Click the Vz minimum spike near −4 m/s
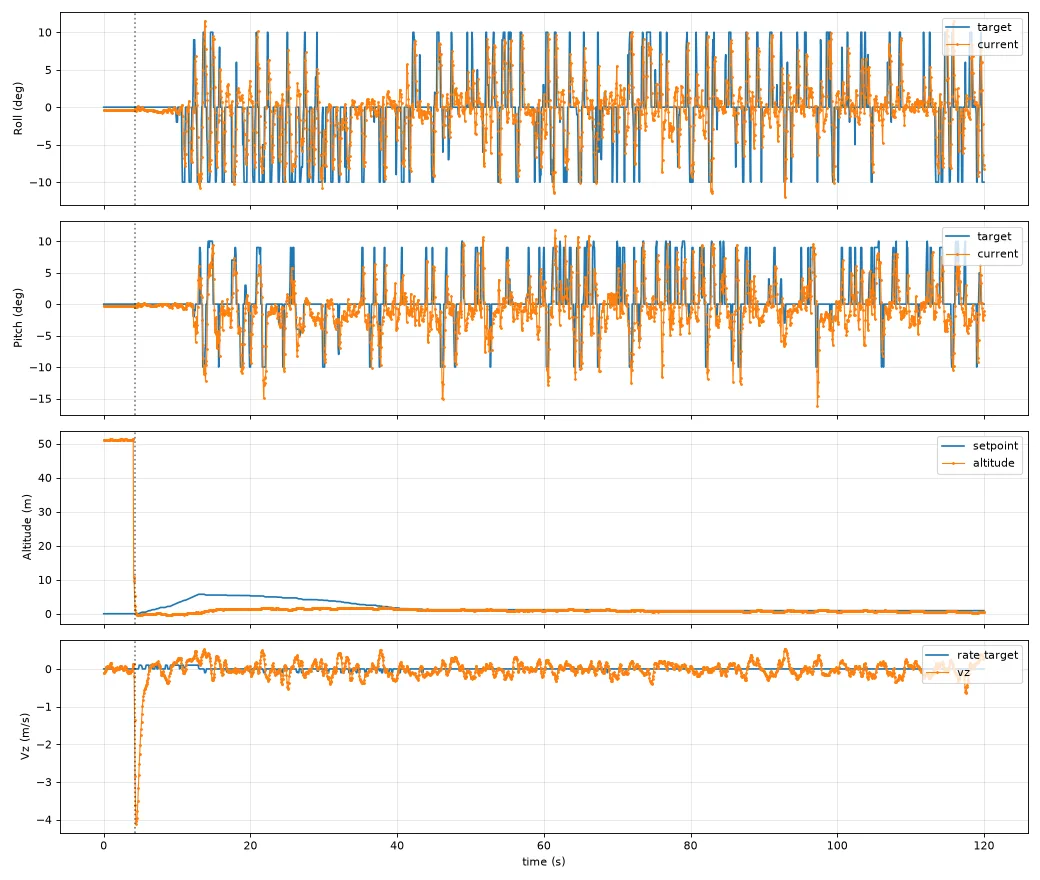The width and height of the screenshot is (1040, 880). 136,822
